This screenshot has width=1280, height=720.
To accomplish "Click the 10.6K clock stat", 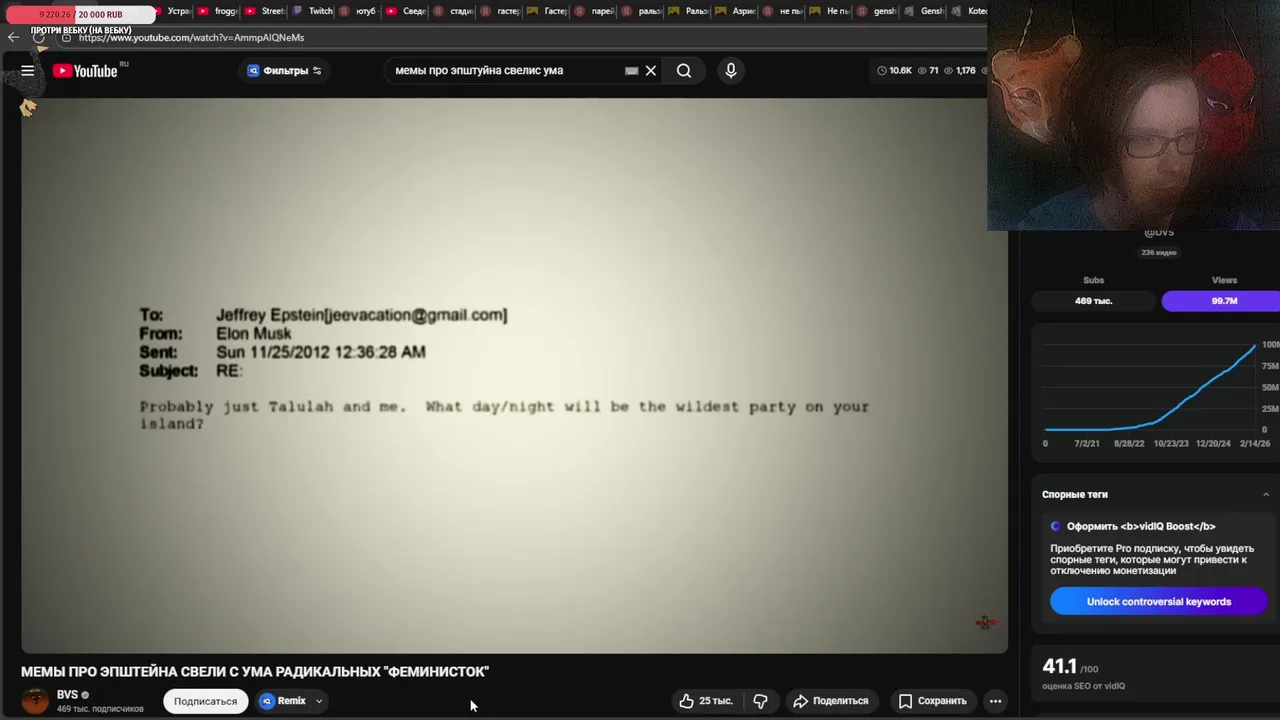I will point(895,70).
